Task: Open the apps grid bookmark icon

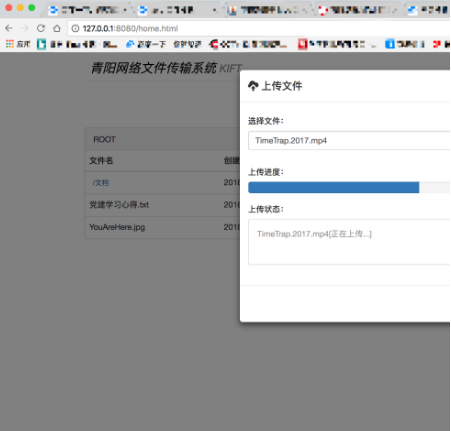Action: click(x=10, y=44)
